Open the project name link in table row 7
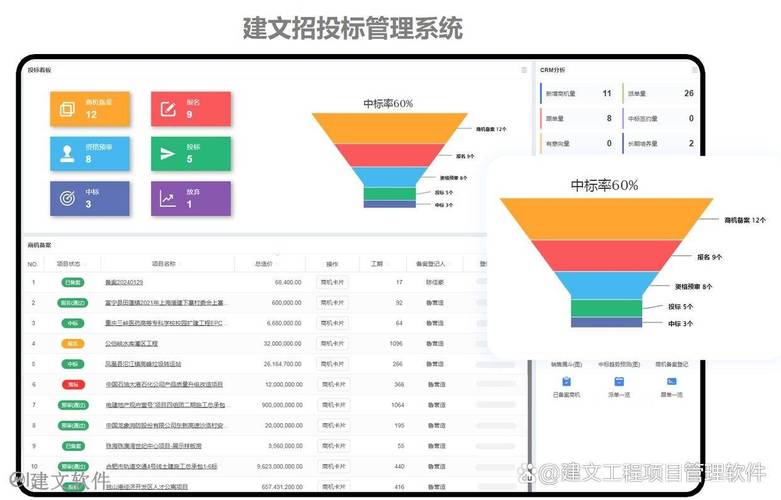Image resolution: width=781 pixels, height=500 pixels. click(165, 405)
